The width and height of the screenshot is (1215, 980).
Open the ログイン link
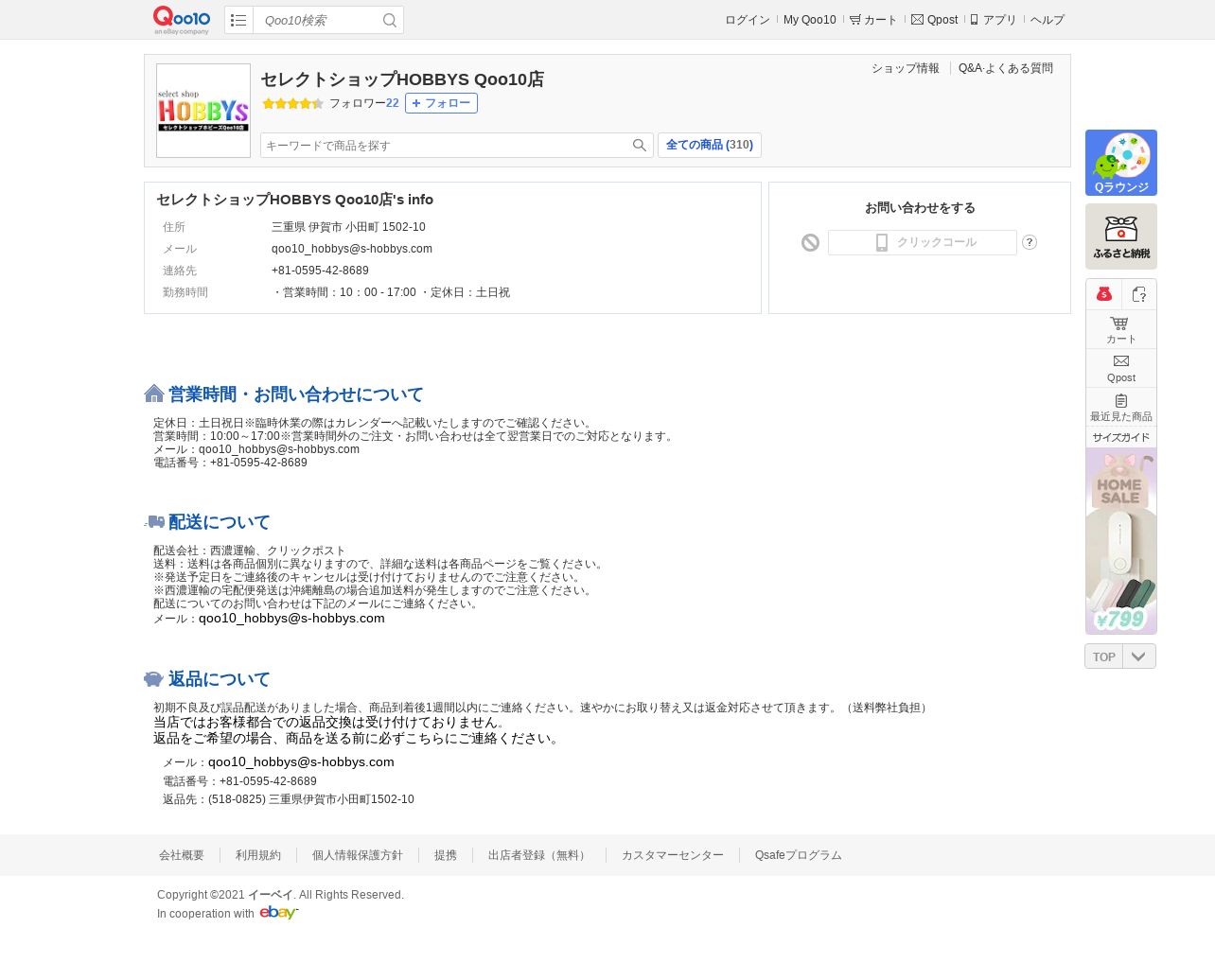point(748,20)
